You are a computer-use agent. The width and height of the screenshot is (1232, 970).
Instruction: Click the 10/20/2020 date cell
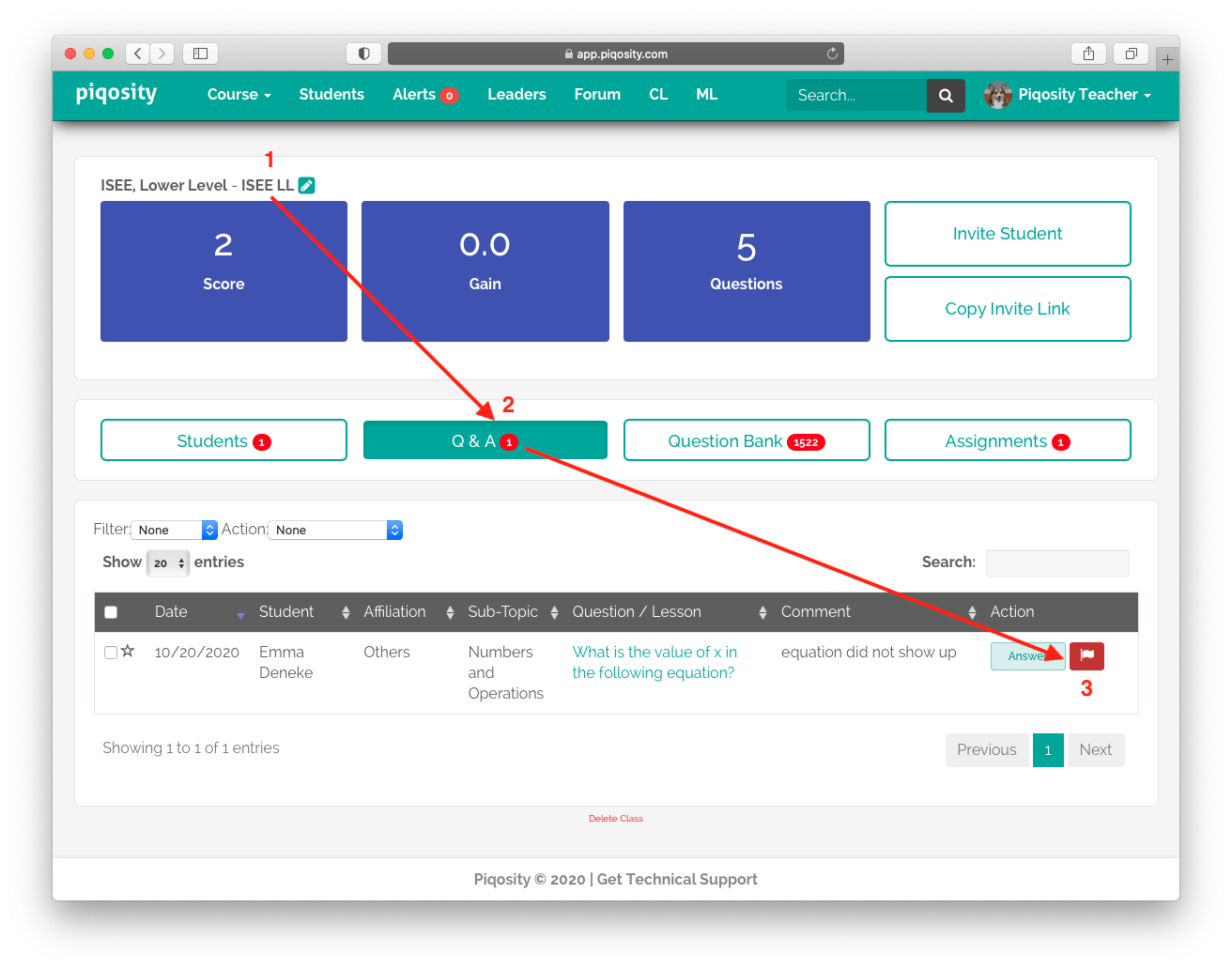point(197,652)
